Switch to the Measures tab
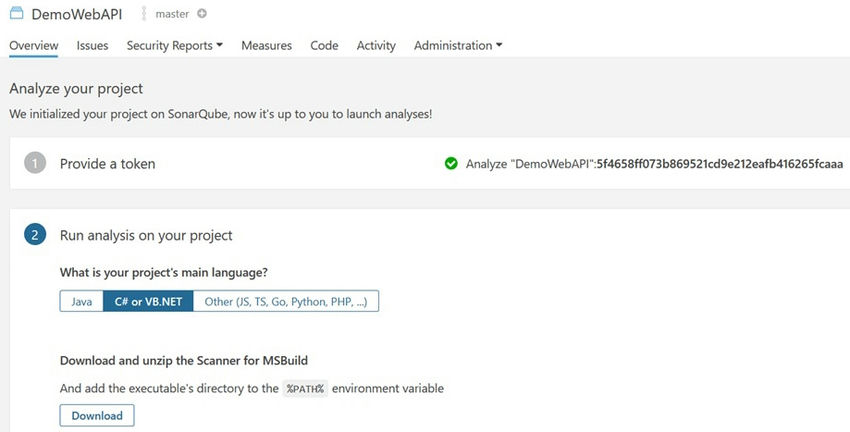Screen dimensions: 850x432 pos(266,46)
